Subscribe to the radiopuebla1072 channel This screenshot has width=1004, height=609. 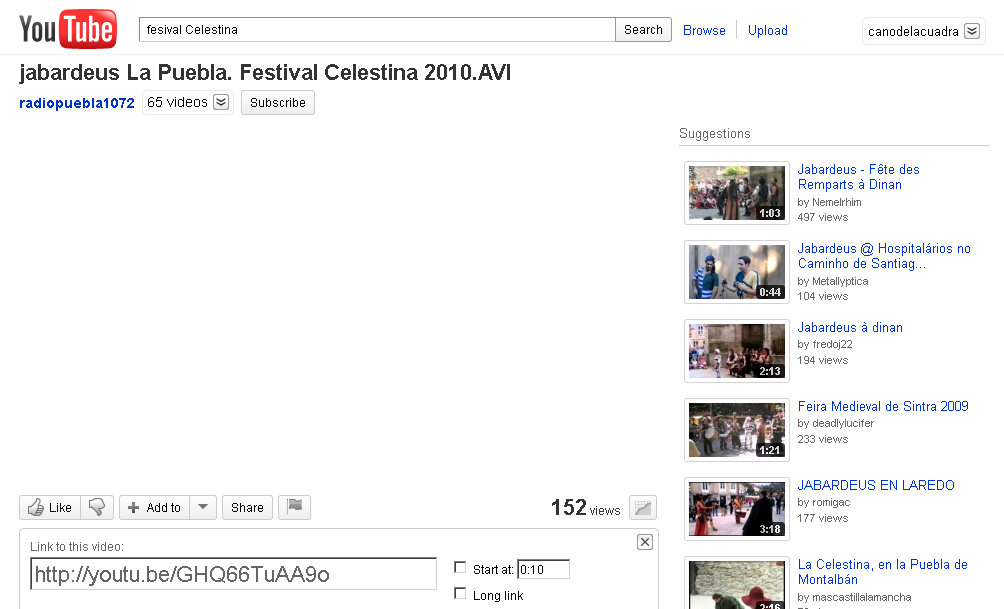click(x=278, y=102)
